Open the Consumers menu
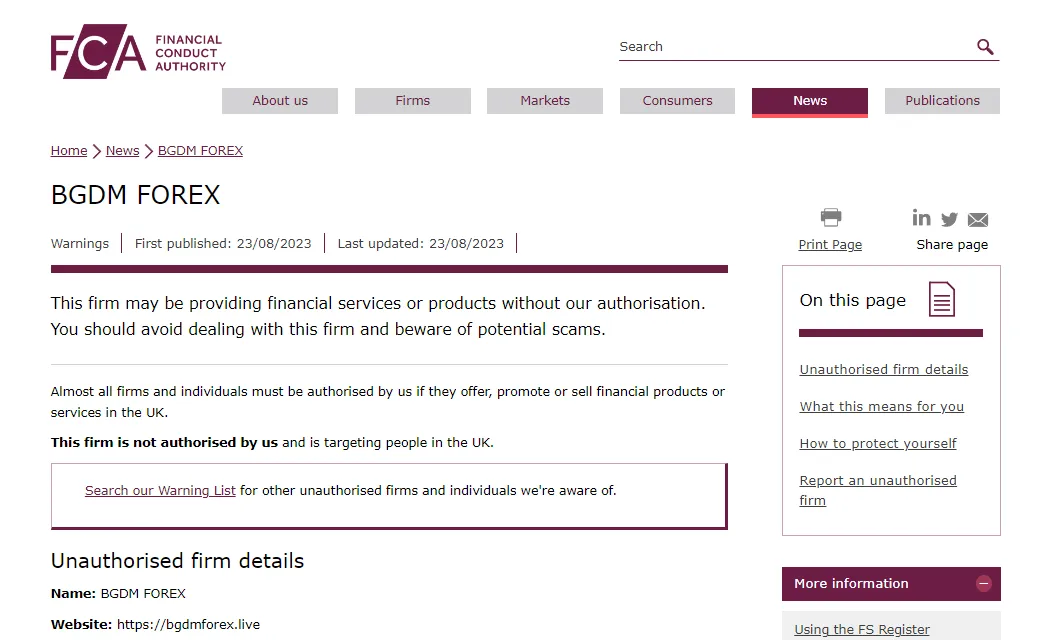Viewport: 1049px width, 640px height. click(677, 101)
